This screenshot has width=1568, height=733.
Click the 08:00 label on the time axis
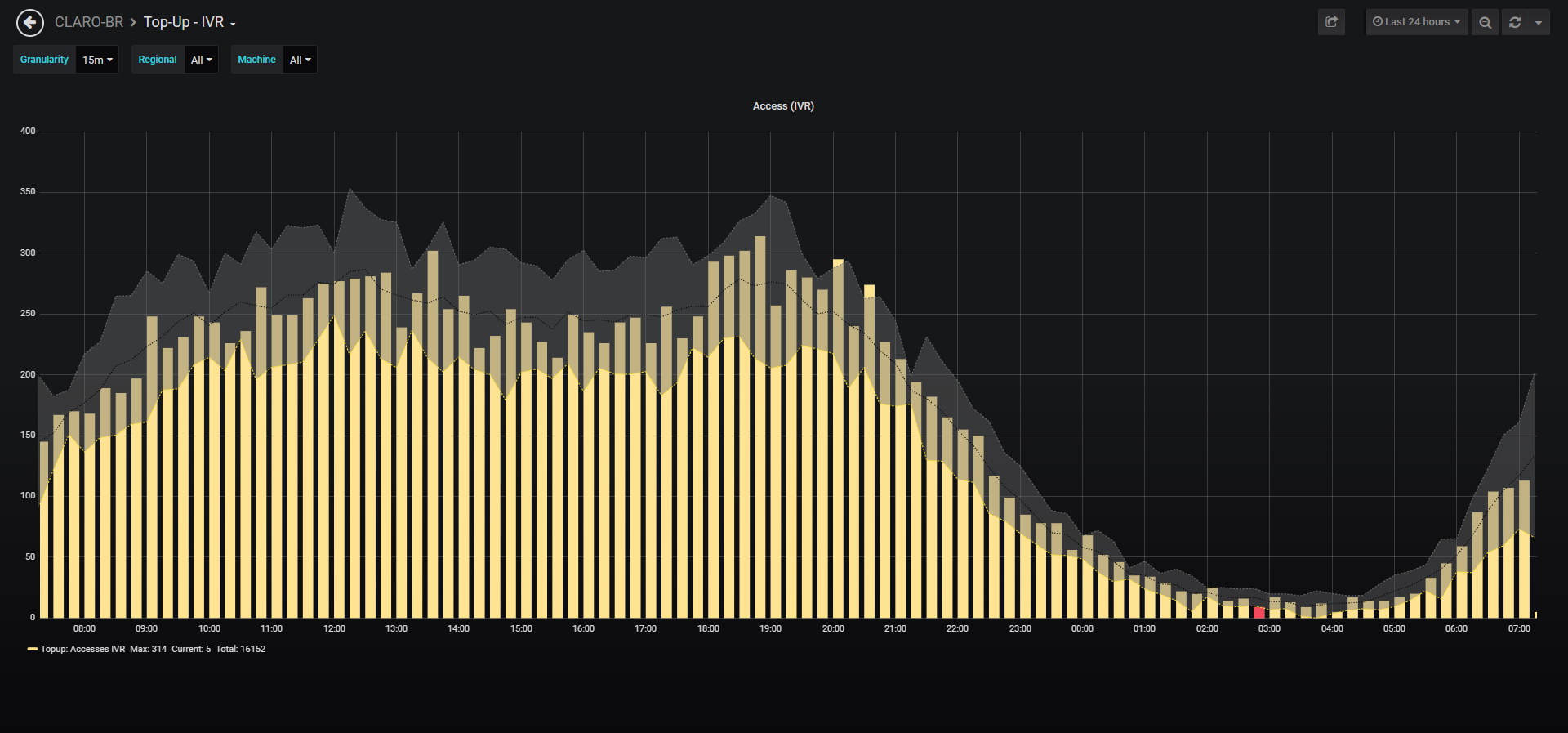pos(84,628)
